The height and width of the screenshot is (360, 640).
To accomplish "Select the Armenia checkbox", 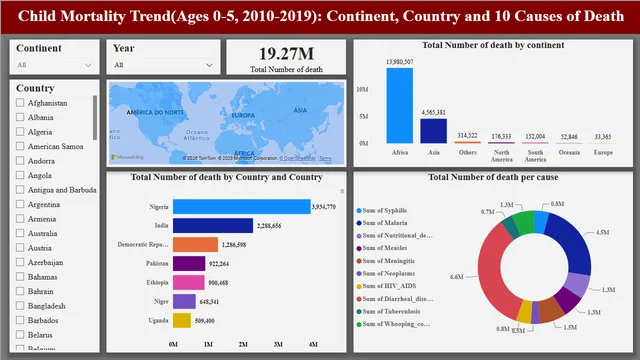I will pyautogui.click(x=20, y=218).
